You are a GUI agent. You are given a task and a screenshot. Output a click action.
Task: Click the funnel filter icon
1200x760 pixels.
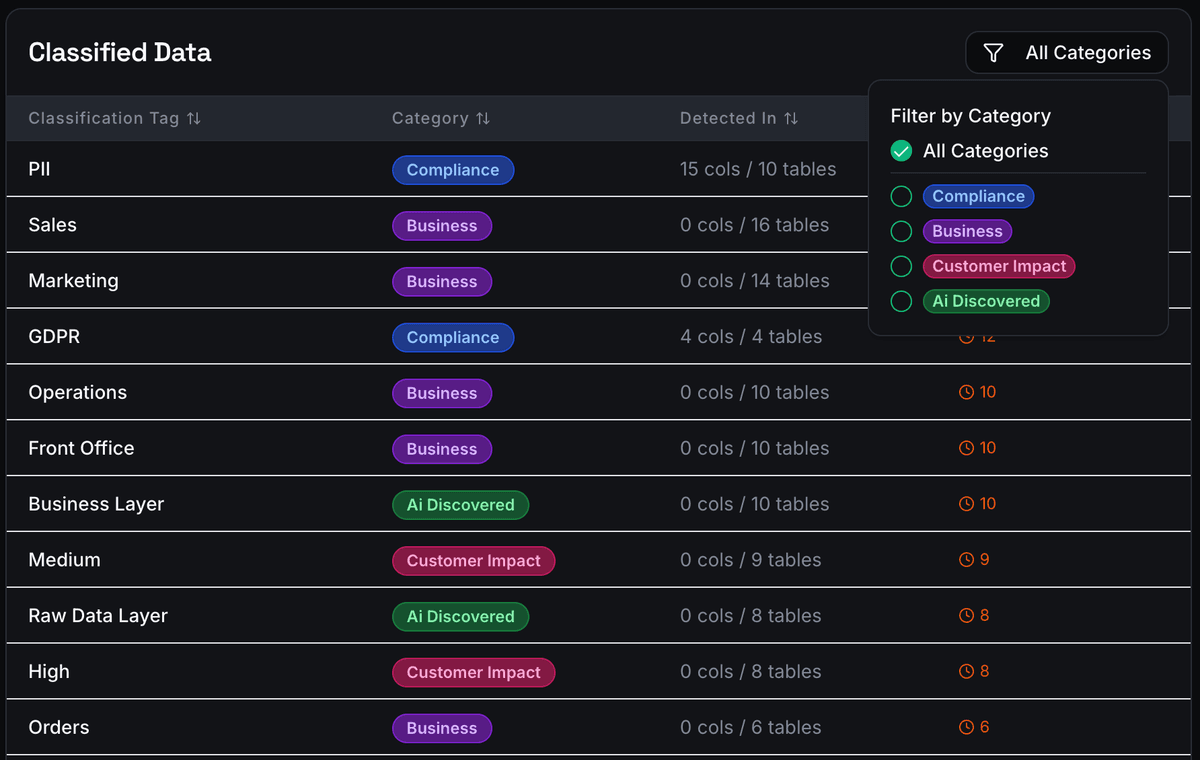(992, 52)
